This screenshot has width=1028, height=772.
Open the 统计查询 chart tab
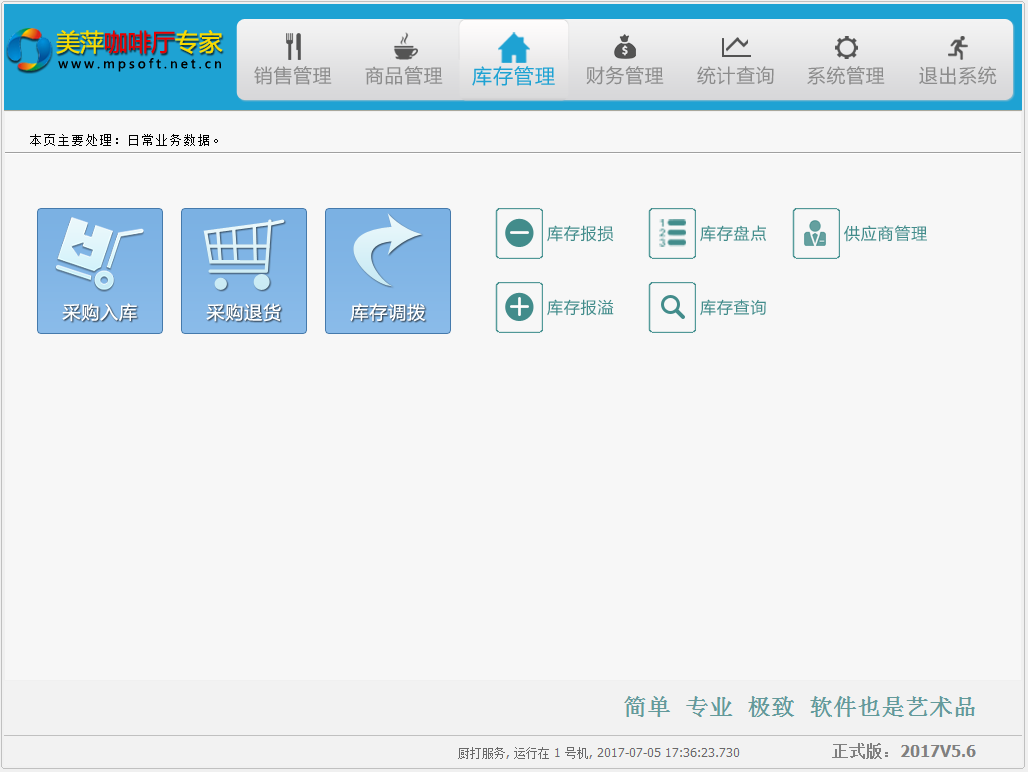coord(735,61)
